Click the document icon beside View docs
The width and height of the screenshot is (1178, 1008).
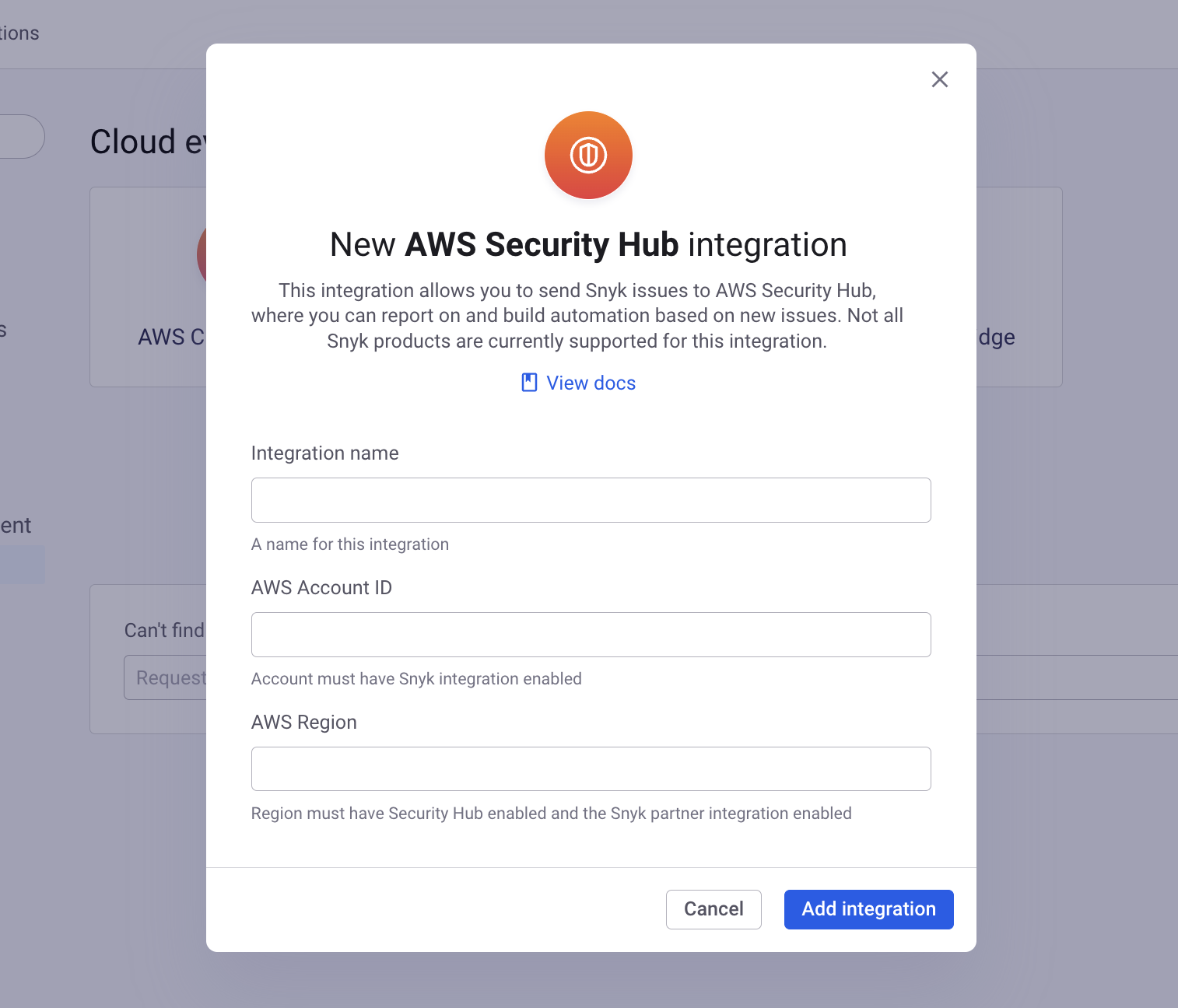[x=528, y=382]
